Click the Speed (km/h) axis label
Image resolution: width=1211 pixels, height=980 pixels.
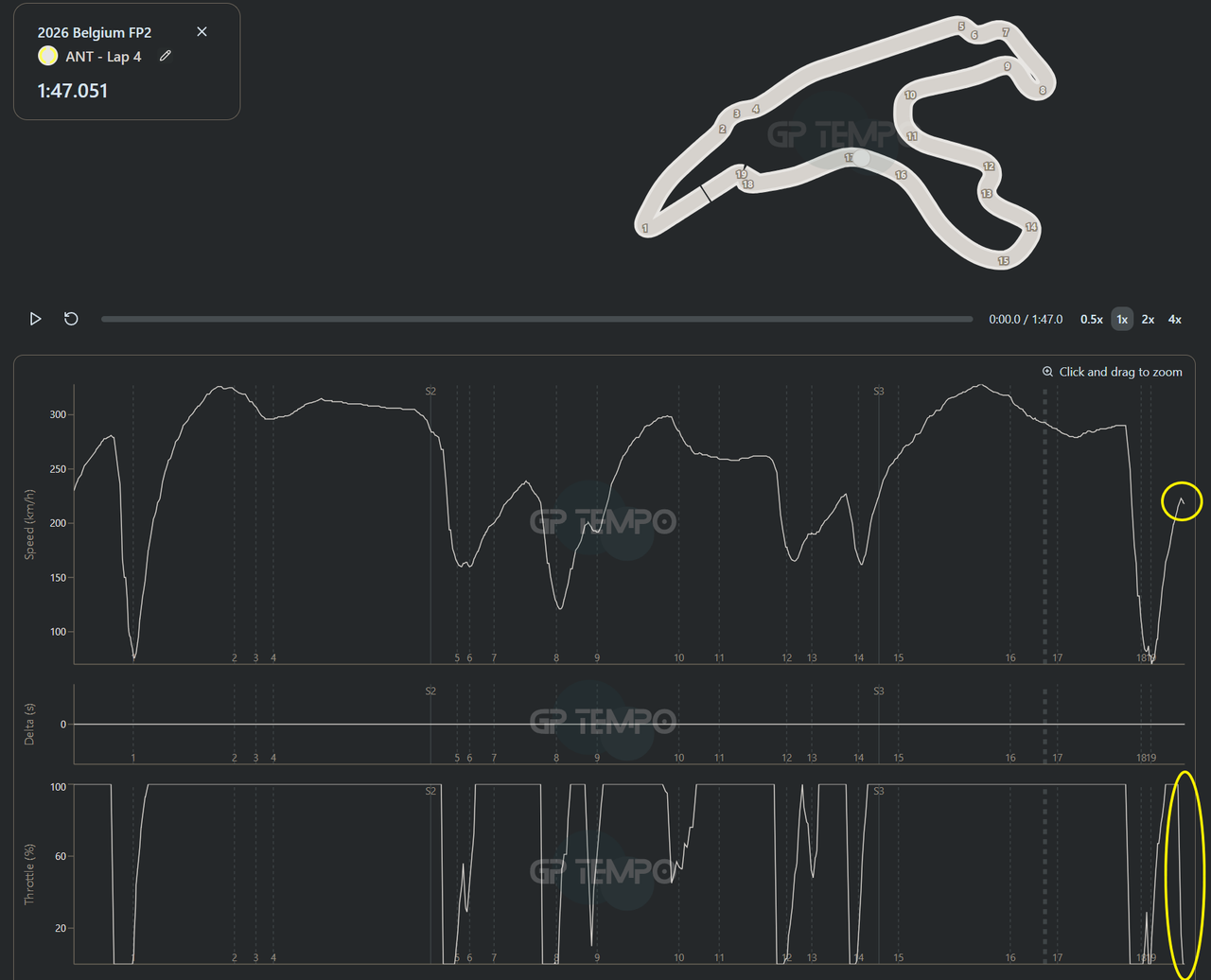(x=29, y=523)
